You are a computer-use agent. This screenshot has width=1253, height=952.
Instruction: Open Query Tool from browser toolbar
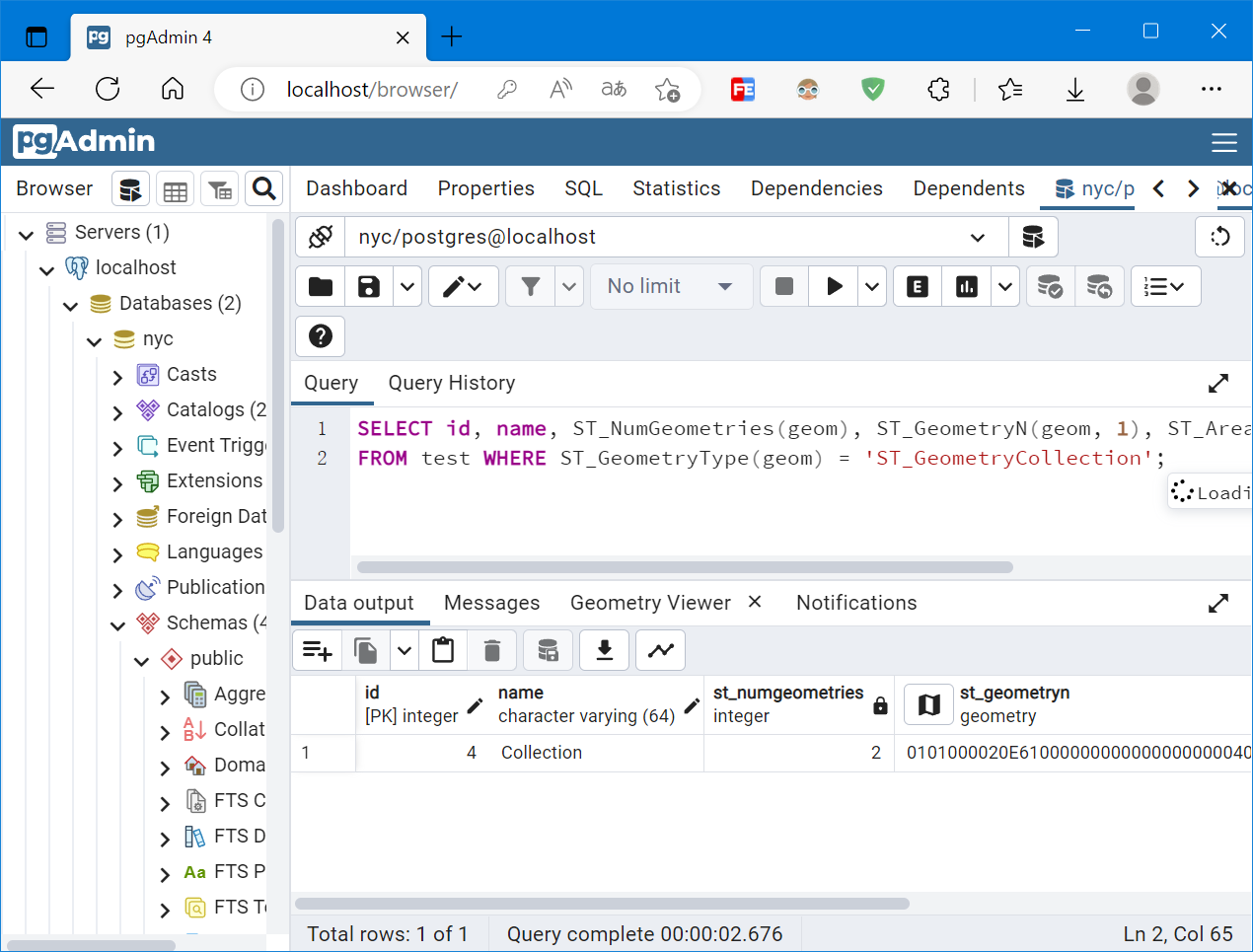[130, 189]
